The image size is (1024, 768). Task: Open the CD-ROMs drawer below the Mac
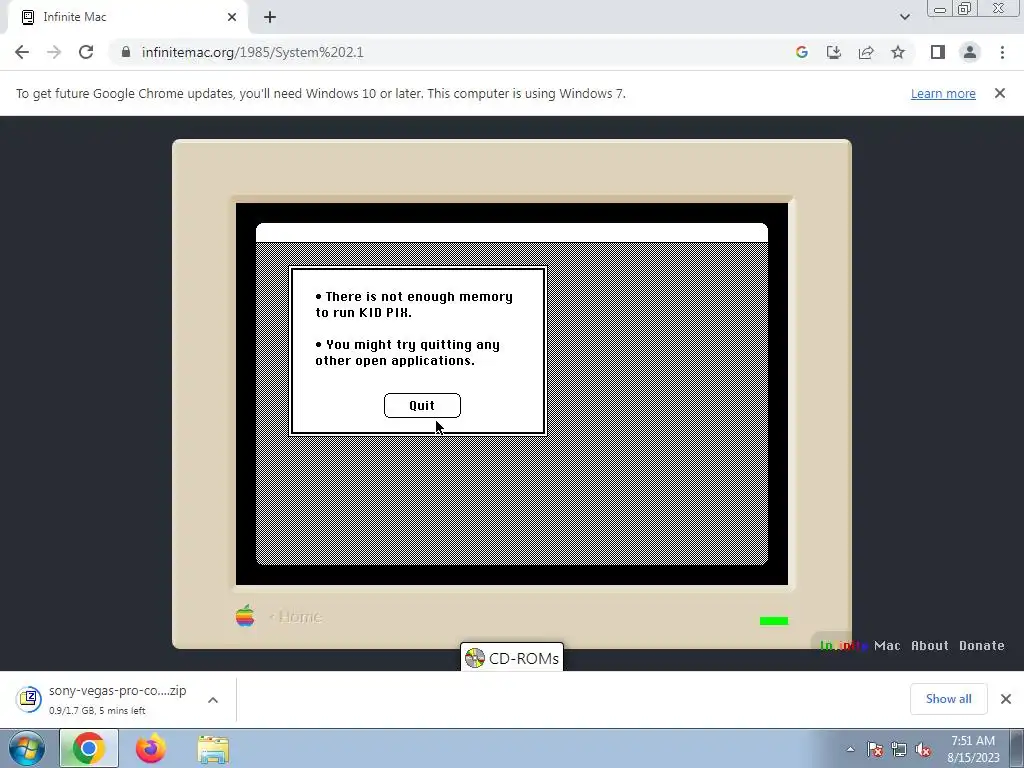pos(512,658)
